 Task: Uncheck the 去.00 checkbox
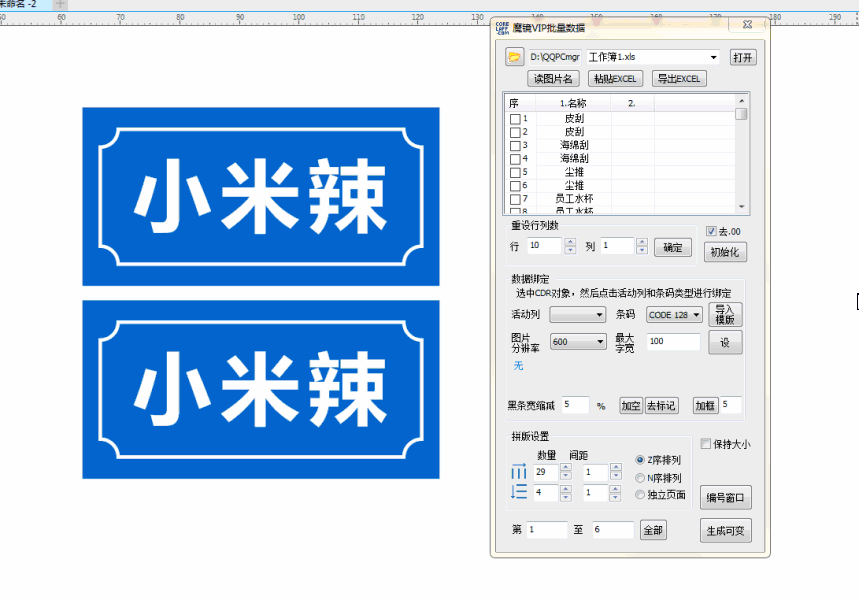pyautogui.click(x=711, y=231)
